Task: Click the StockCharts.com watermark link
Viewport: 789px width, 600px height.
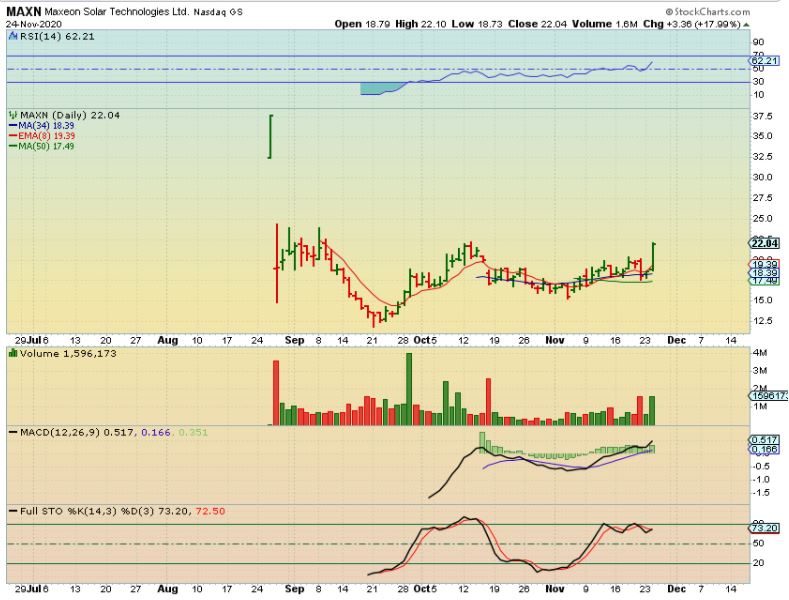Action: (x=741, y=10)
